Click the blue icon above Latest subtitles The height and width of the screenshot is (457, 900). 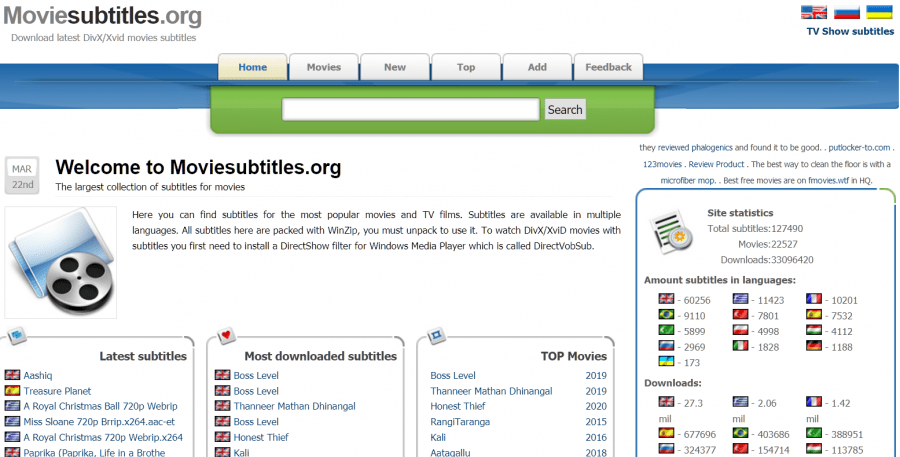[x=16, y=334]
